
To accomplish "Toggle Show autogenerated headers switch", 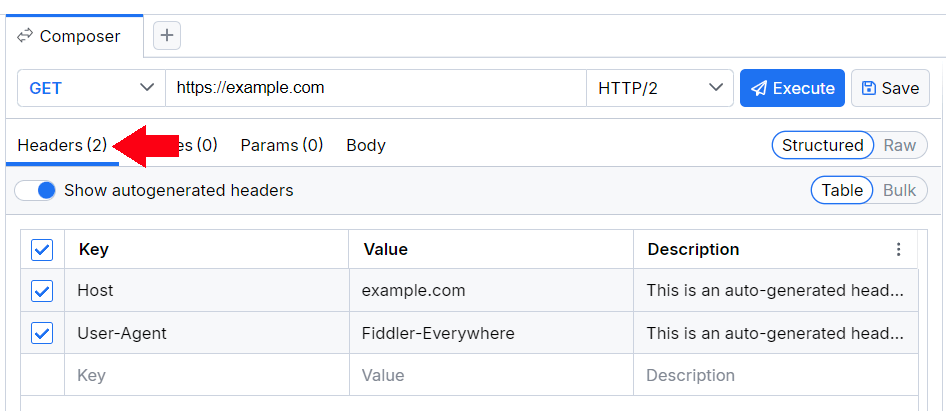I will (35, 190).
